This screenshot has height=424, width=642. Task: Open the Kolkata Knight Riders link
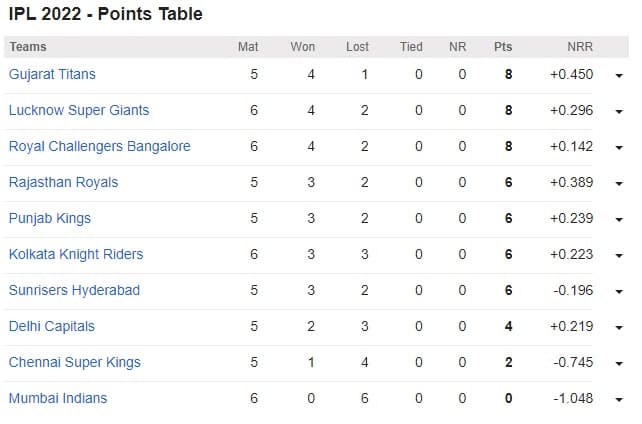tap(75, 254)
